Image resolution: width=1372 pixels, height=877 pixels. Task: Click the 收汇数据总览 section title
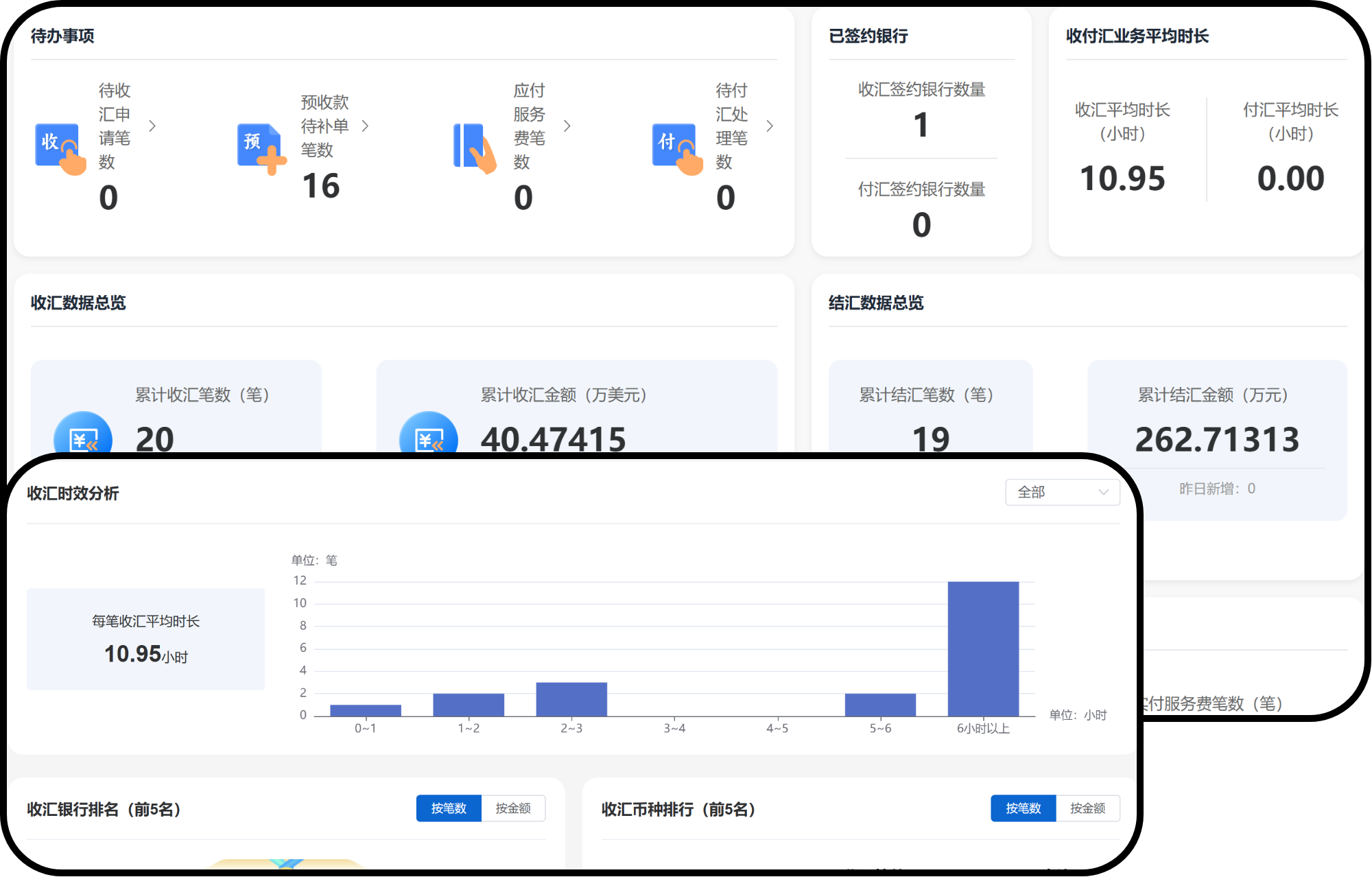tap(78, 303)
